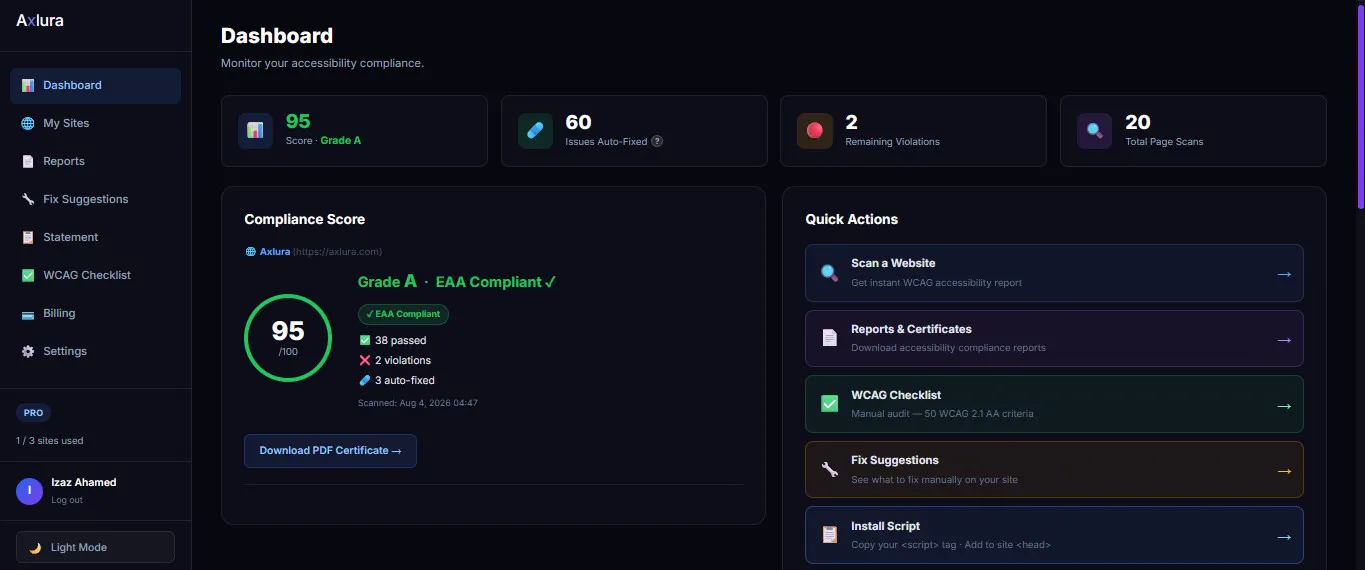Click the chart icon in the Score card

255,131
